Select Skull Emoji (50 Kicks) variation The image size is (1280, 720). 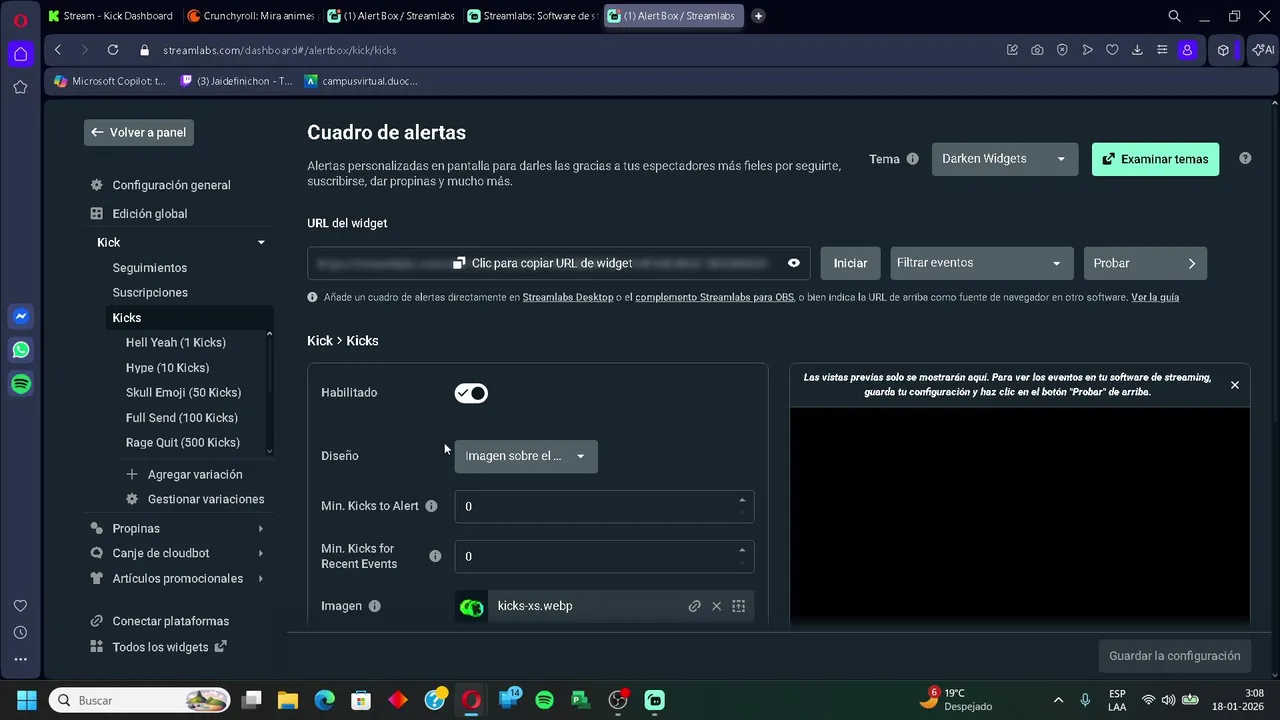(x=183, y=393)
